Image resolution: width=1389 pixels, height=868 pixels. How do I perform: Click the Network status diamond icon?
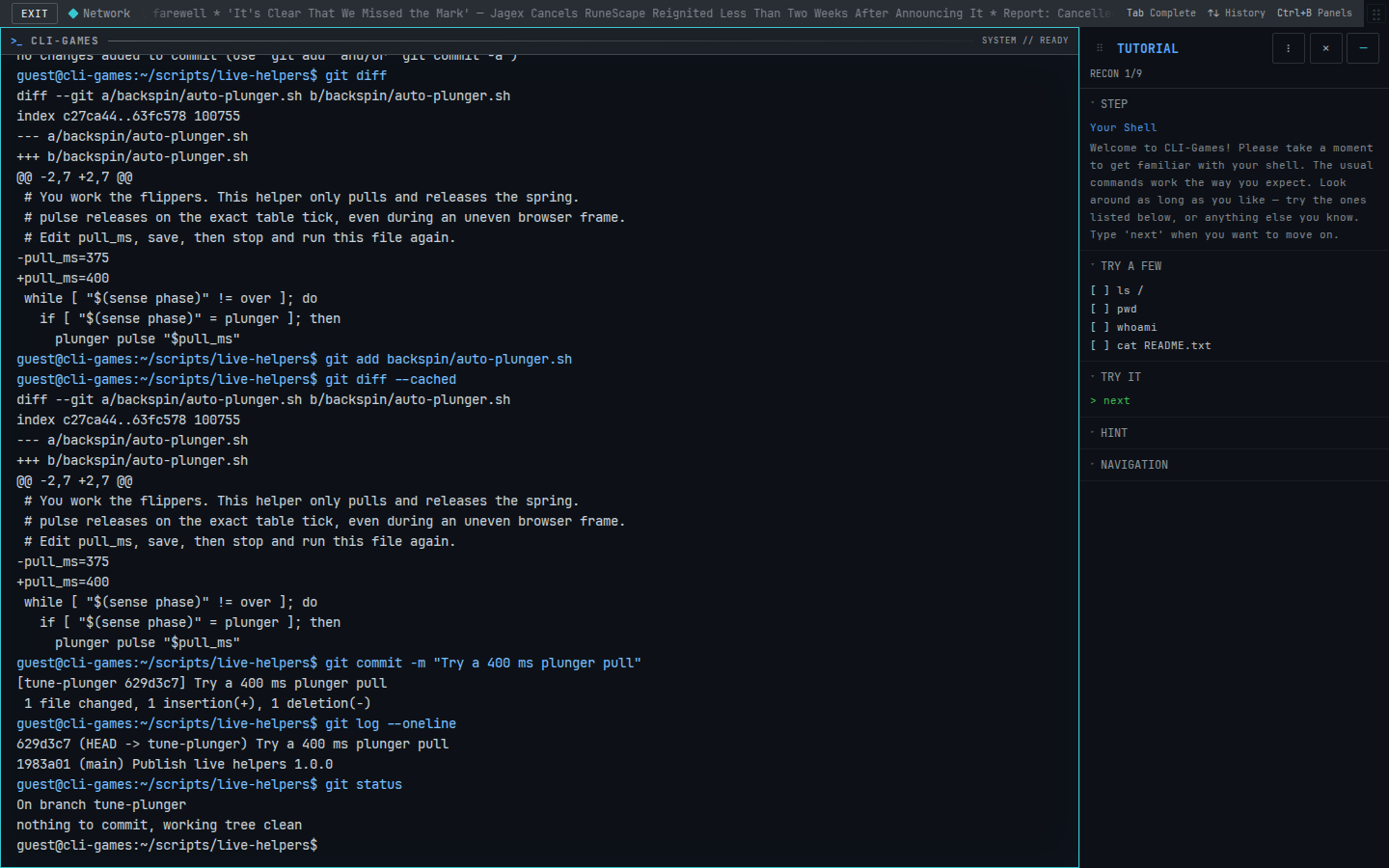tap(73, 14)
